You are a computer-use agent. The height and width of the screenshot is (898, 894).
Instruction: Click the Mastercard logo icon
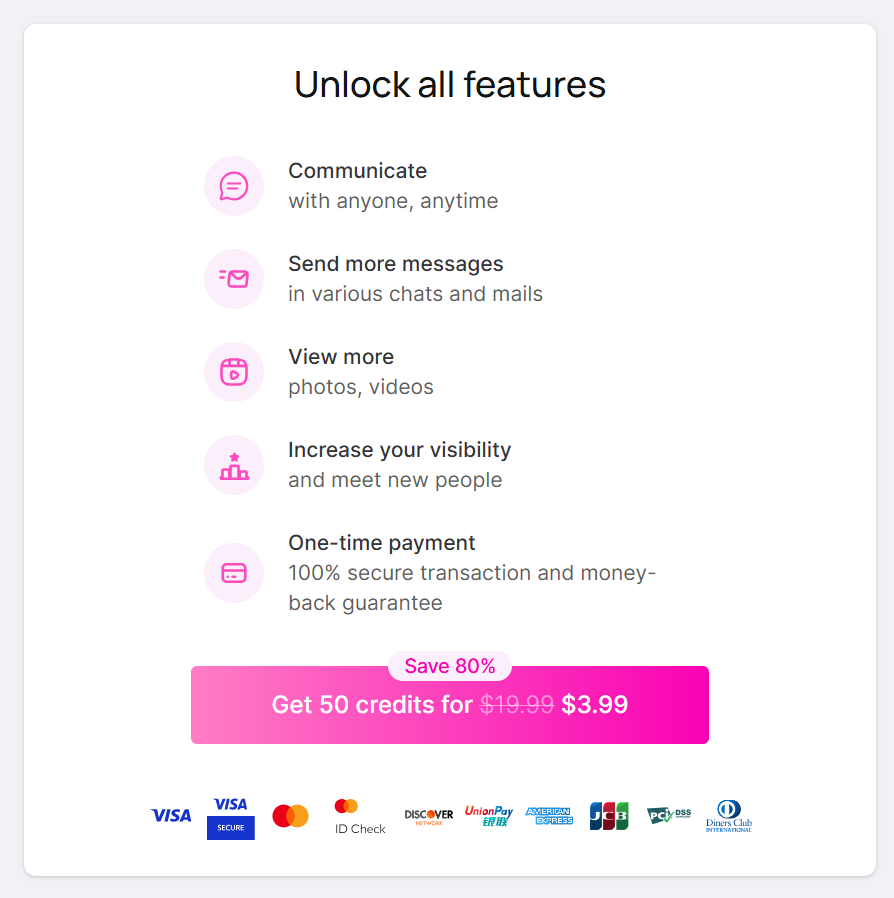[290, 816]
